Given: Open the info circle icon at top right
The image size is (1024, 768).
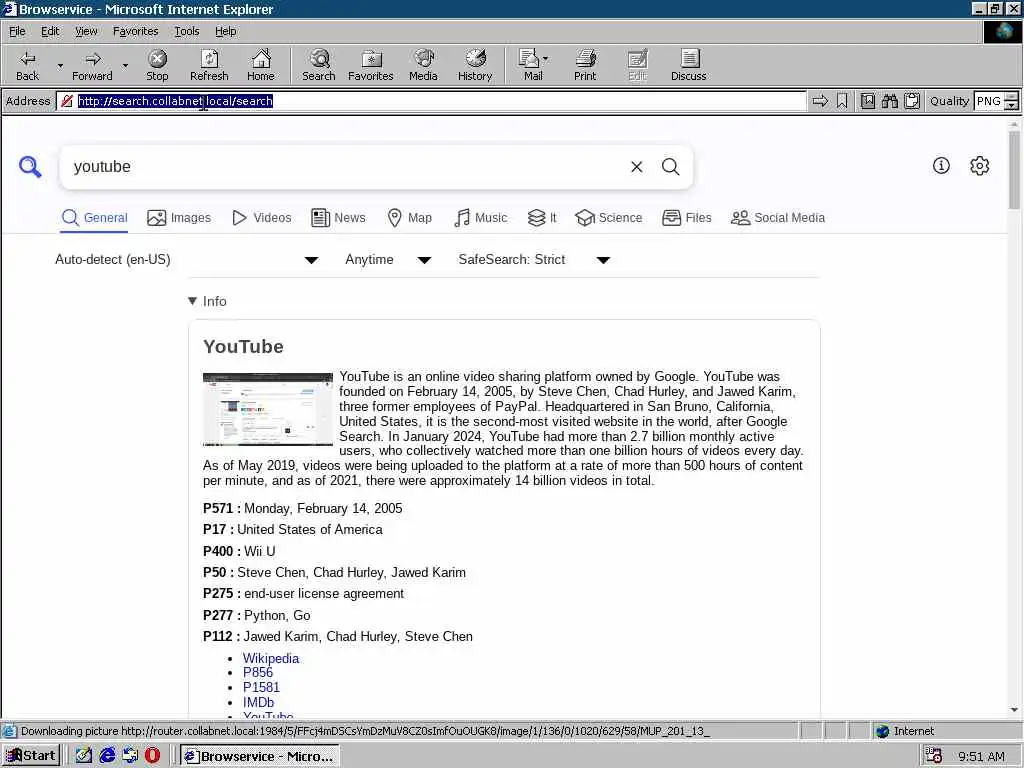Looking at the screenshot, I should [x=941, y=166].
